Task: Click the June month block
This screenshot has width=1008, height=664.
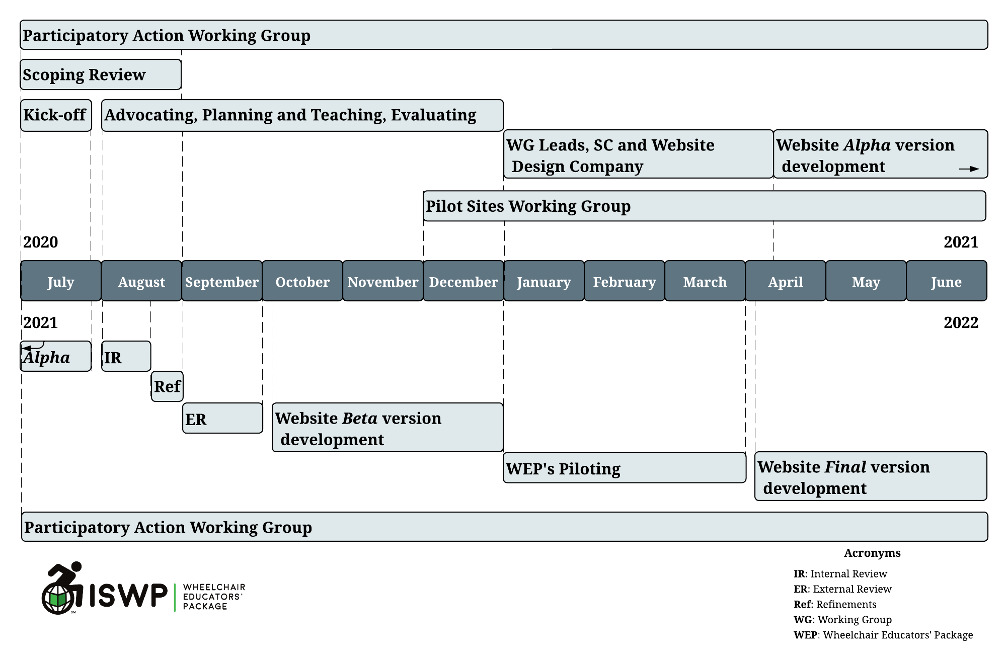Action: click(946, 281)
